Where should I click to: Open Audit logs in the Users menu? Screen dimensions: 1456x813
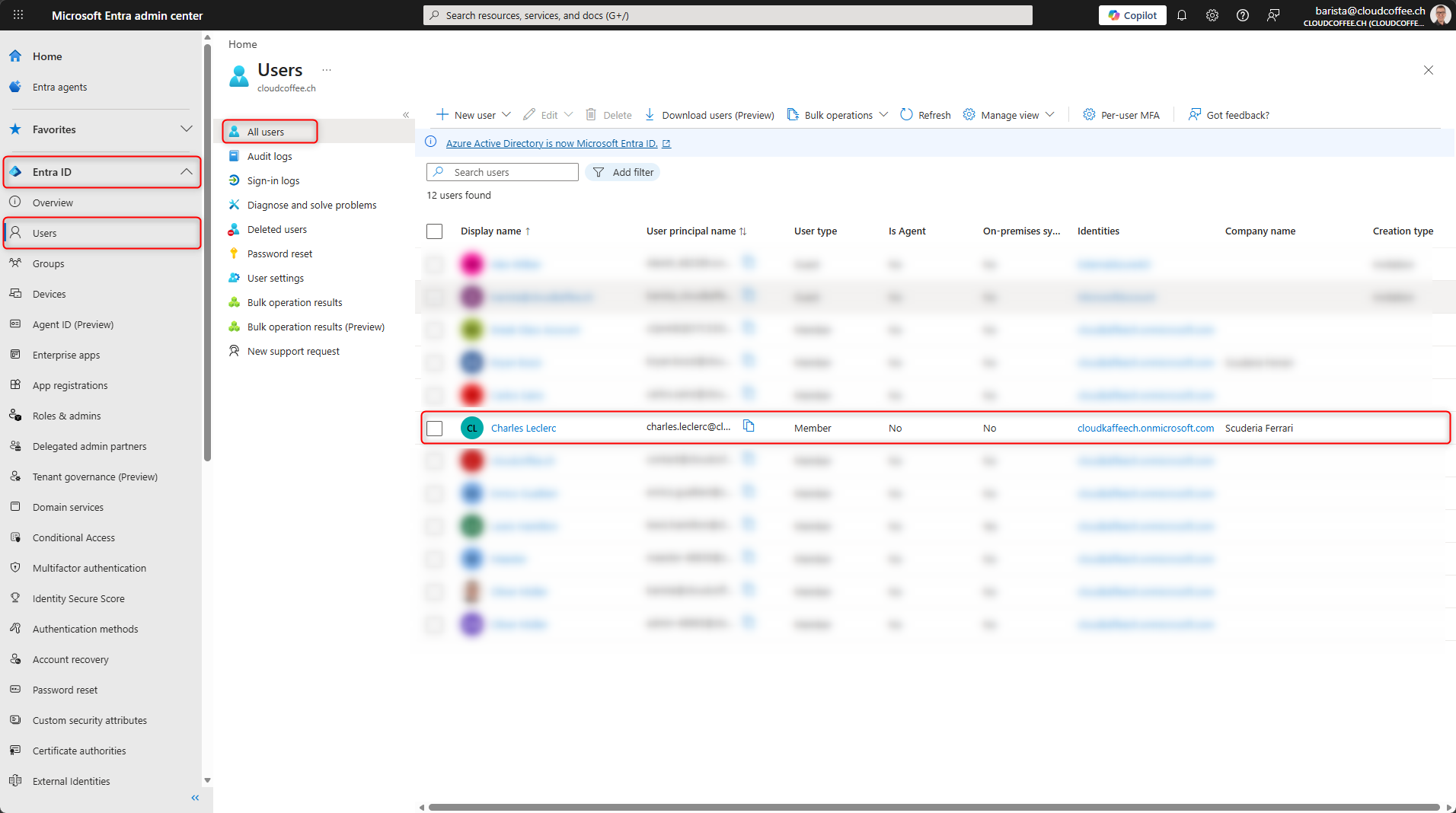pos(270,156)
